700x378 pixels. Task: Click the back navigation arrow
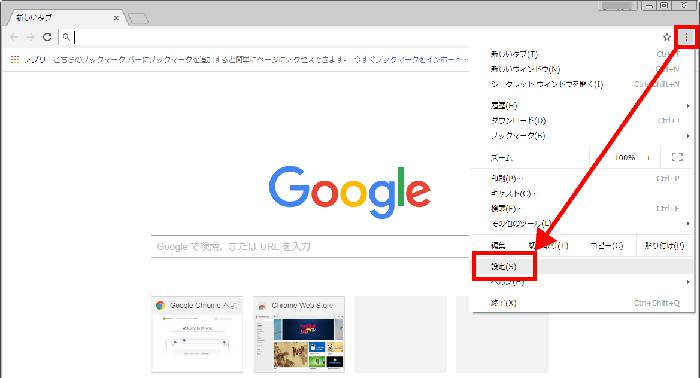pyautogui.click(x=14, y=37)
